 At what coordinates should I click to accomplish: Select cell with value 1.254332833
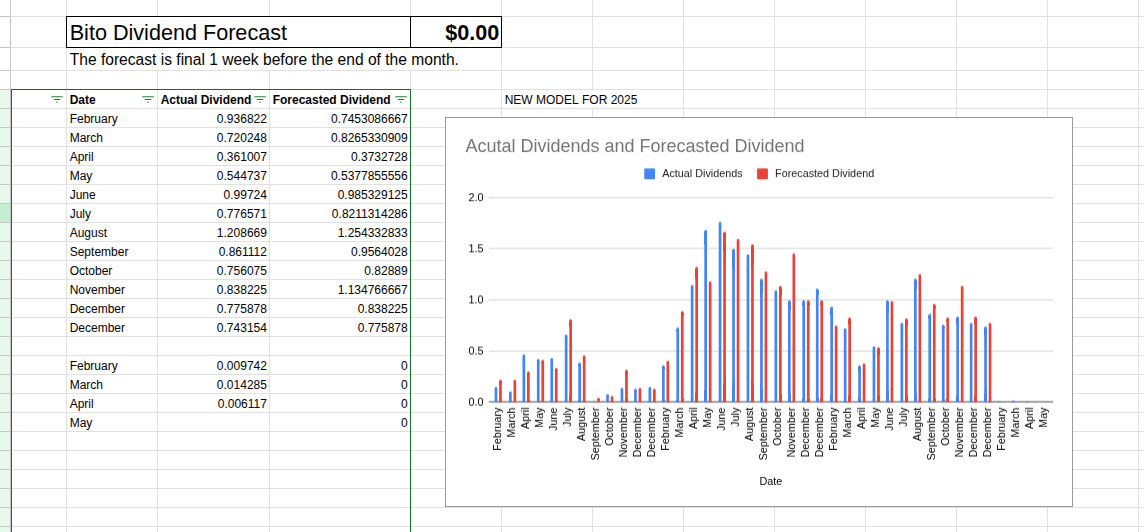339,233
